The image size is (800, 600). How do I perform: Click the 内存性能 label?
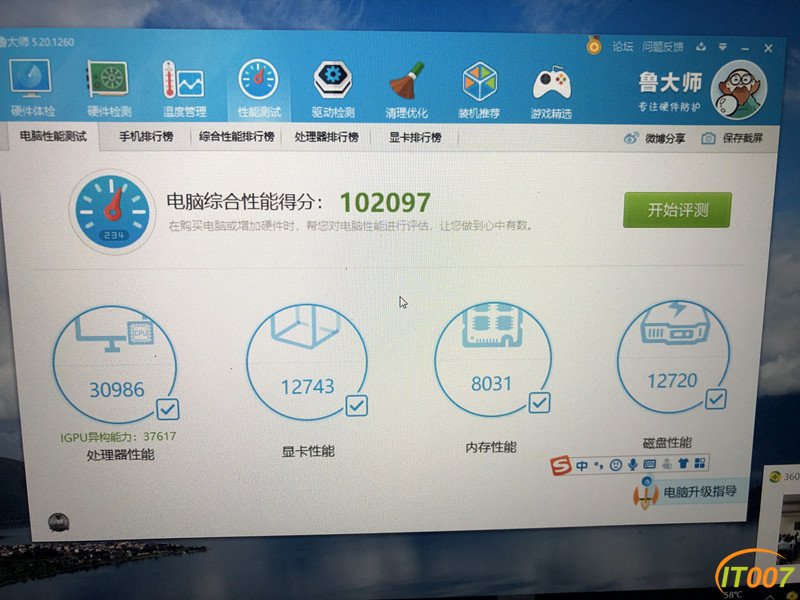[x=491, y=447]
